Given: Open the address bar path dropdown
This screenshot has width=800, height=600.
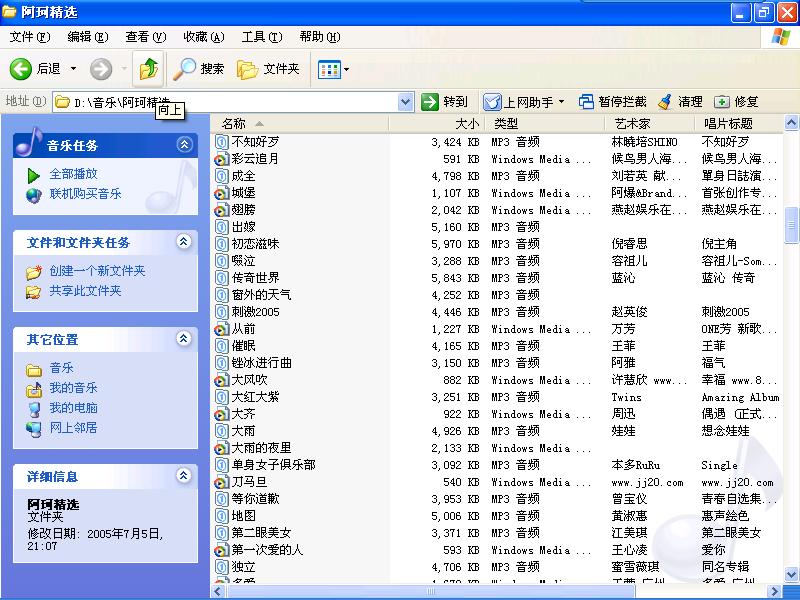Looking at the screenshot, I should point(405,102).
